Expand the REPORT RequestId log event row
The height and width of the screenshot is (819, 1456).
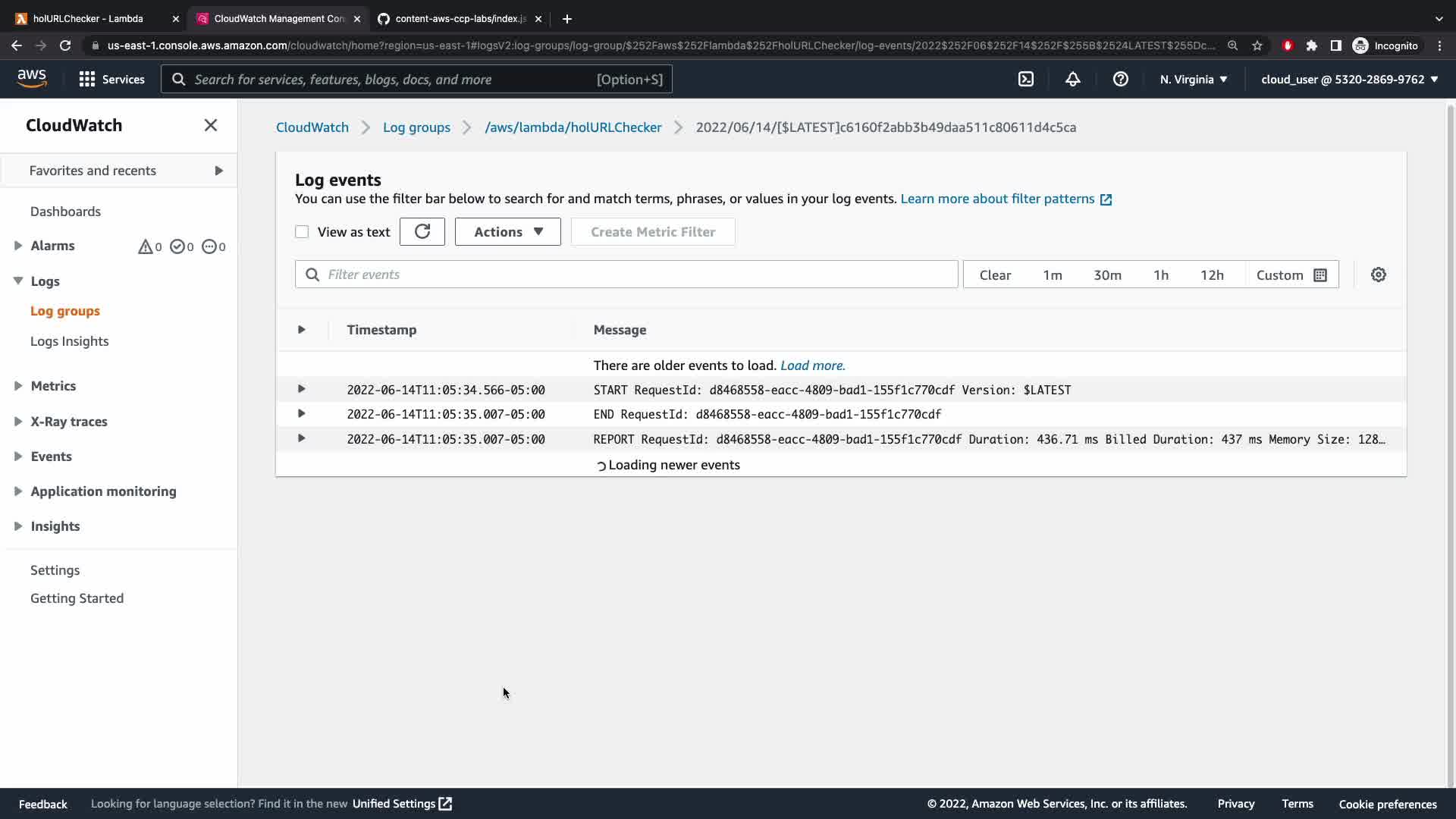[301, 438]
